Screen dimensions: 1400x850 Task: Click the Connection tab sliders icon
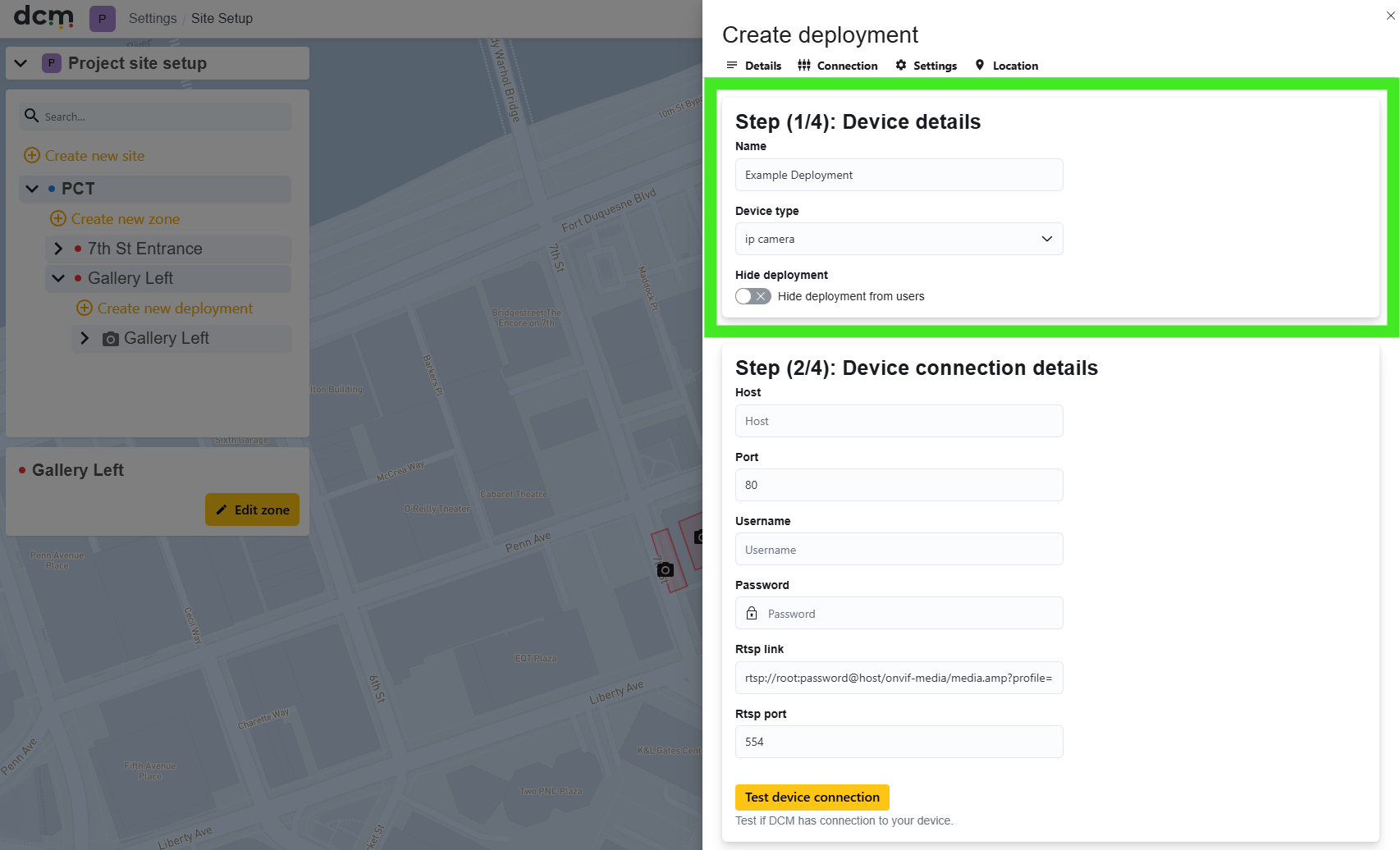pos(804,65)
